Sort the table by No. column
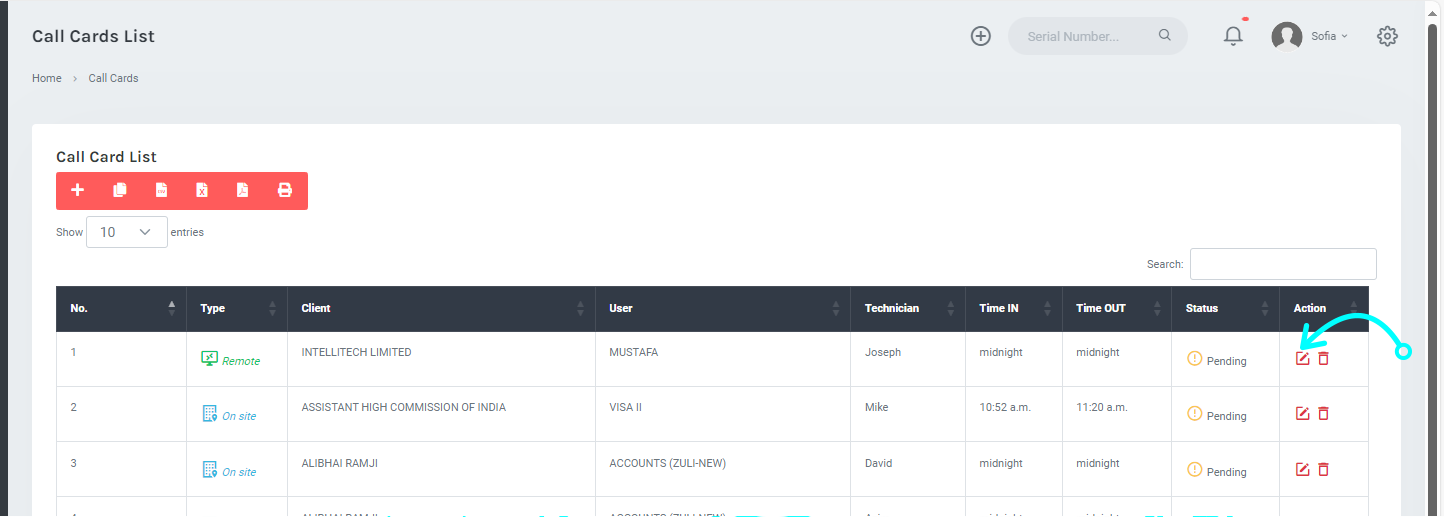Image resolution: width=1444 pixels, height=517 pixels. pyautogui.click(x=121, y=309)
